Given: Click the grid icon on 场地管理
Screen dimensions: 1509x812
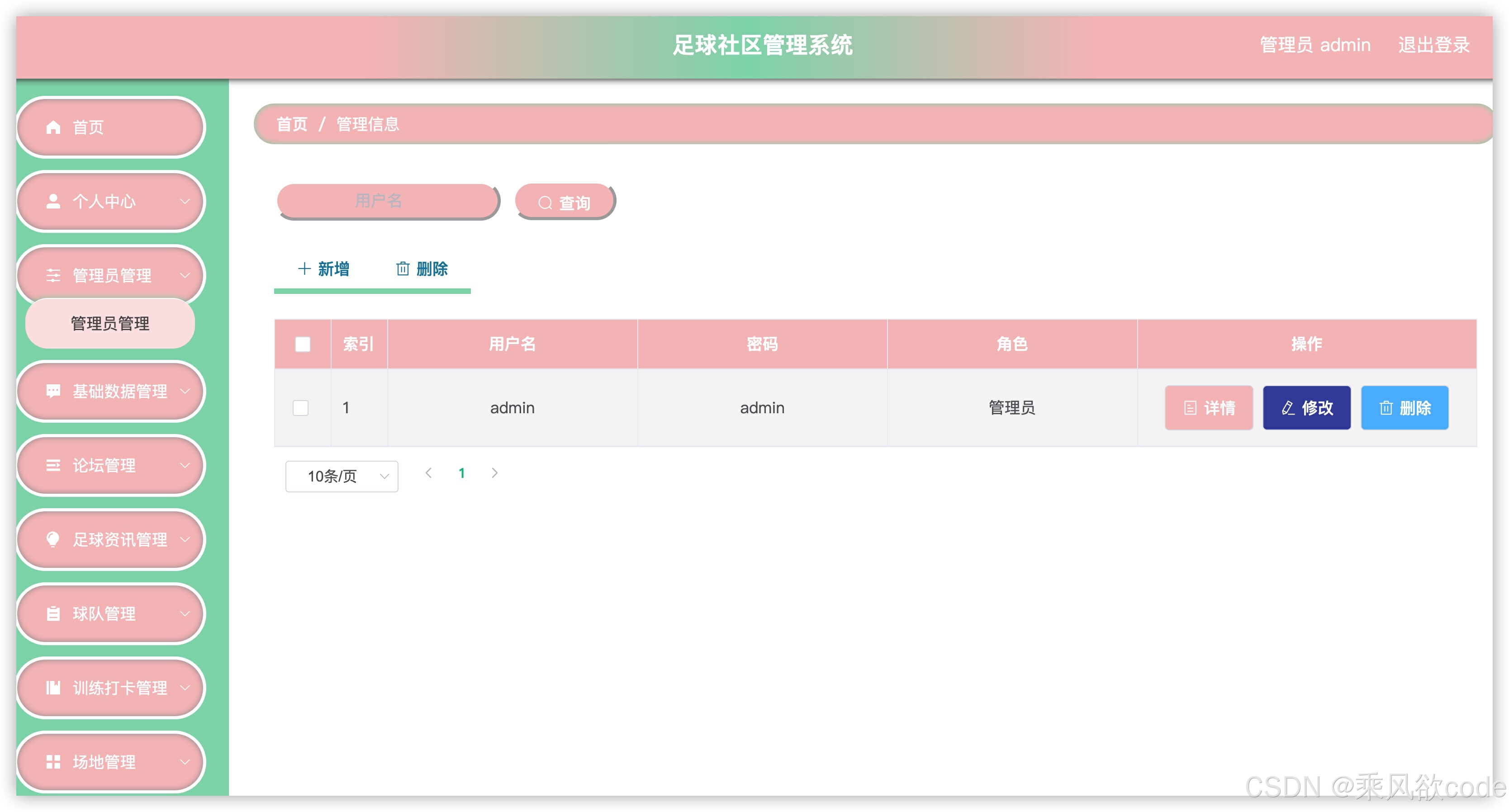Looking at the screenshot, I should [x=53, y=762].
